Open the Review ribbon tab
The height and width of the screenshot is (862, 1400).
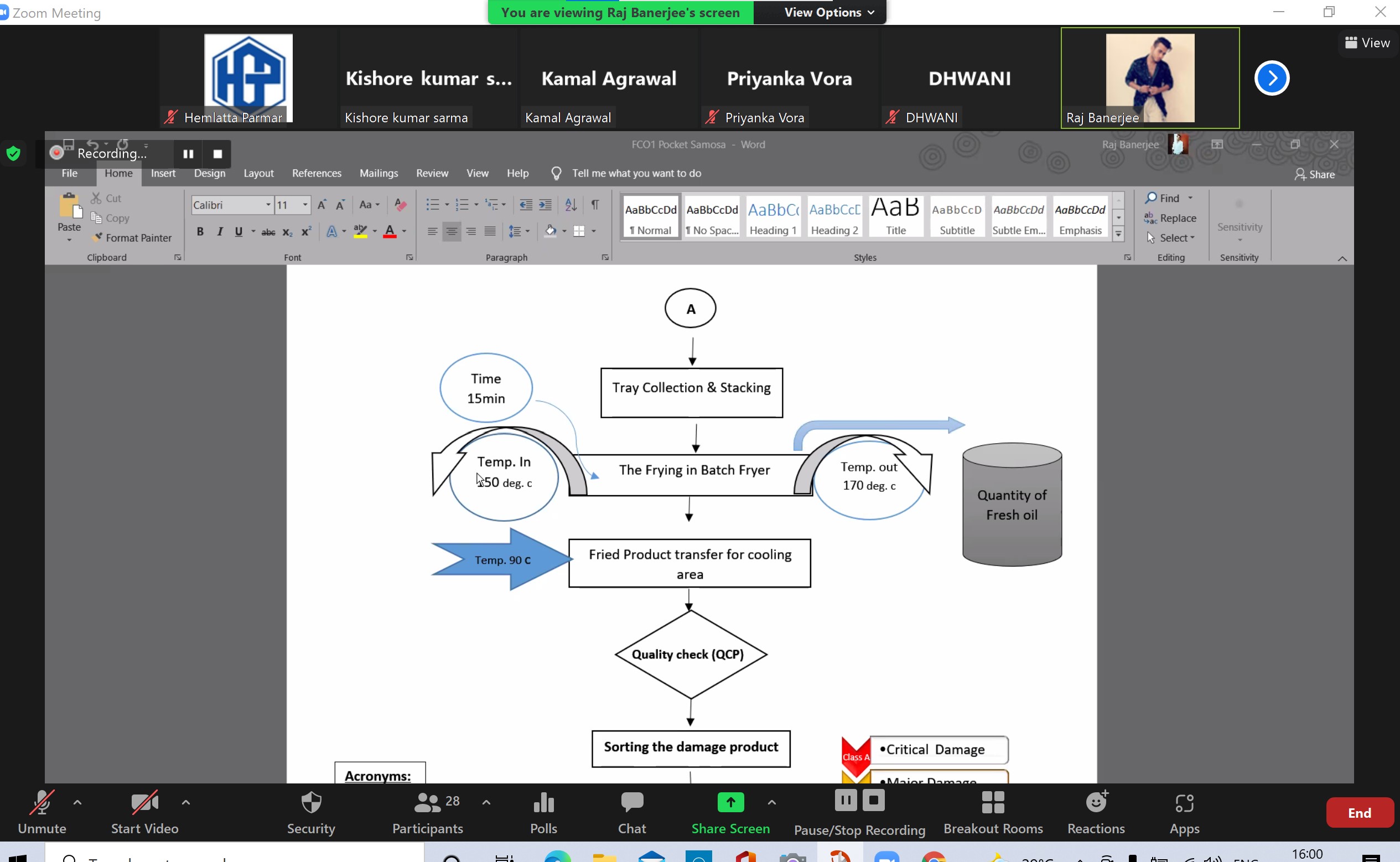coord(432,173)
